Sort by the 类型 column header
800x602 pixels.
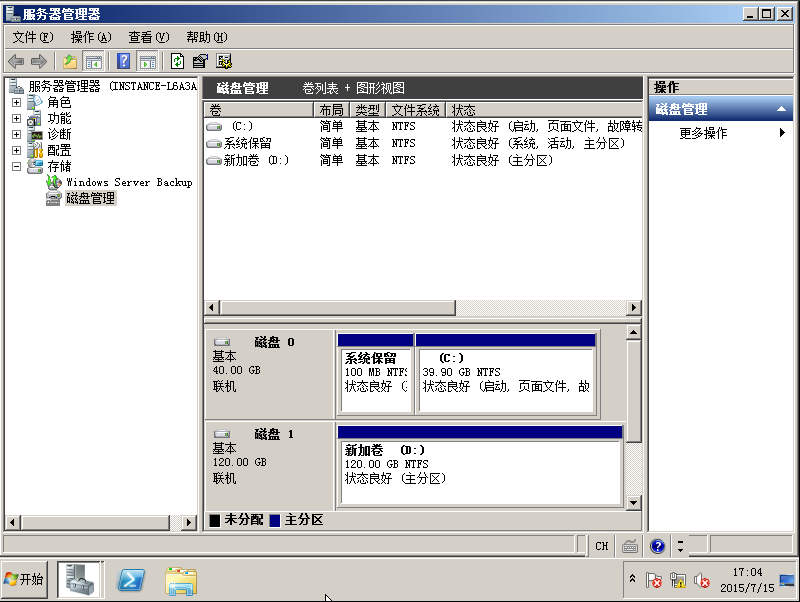(x=368, y=110)
